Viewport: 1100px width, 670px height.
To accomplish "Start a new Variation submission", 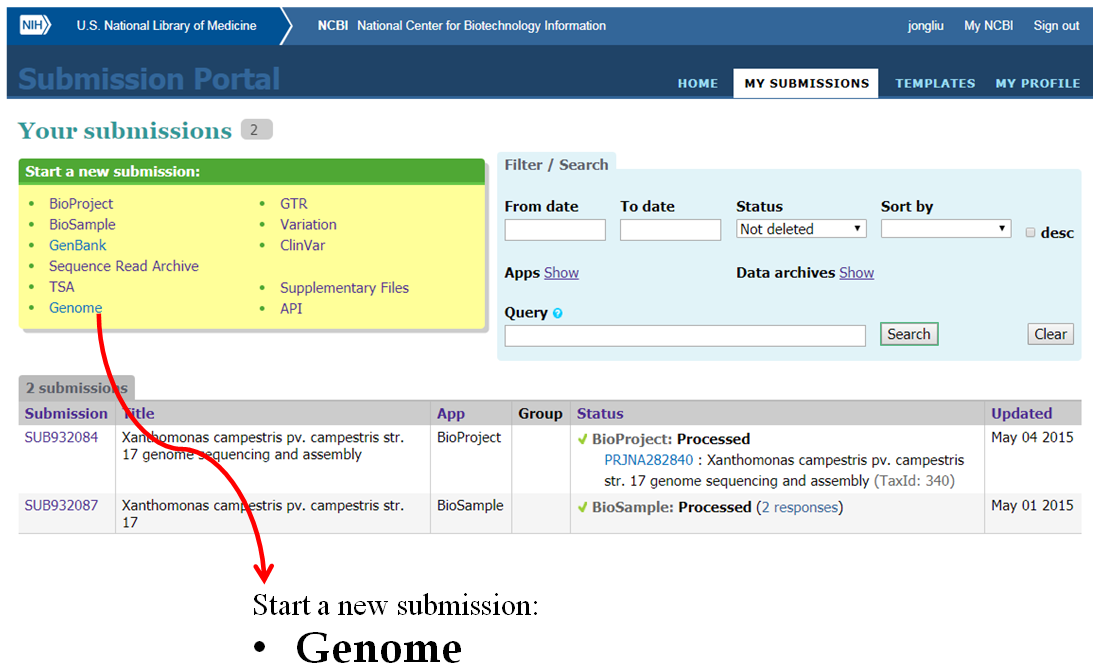I will tap(308, 225).
